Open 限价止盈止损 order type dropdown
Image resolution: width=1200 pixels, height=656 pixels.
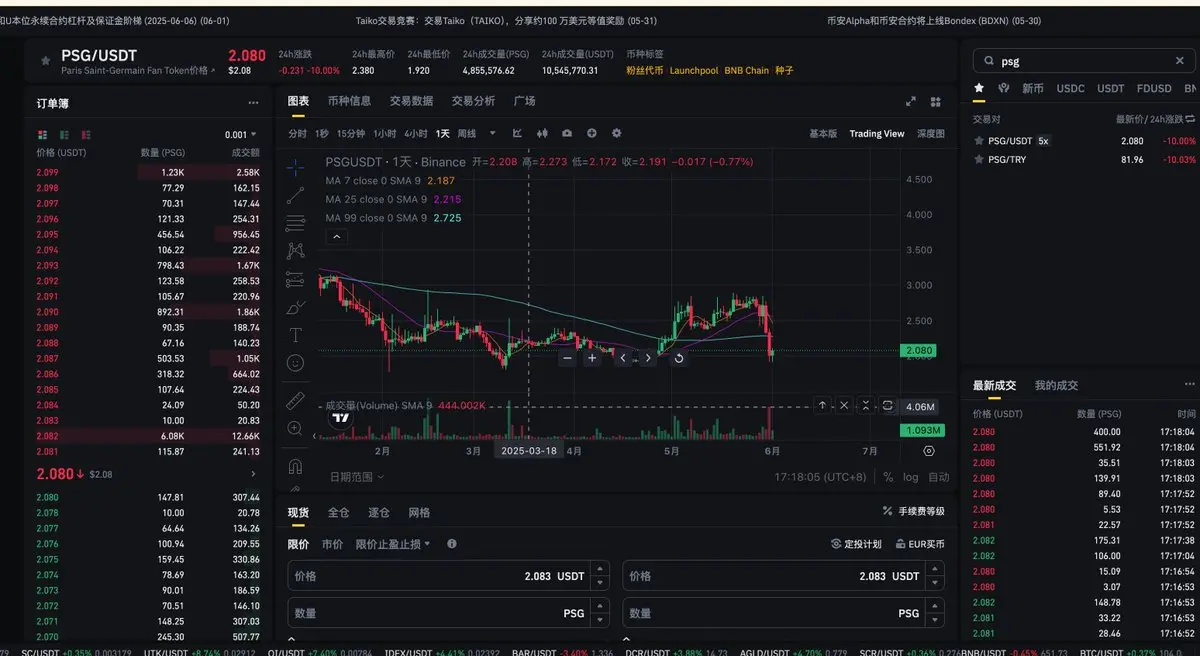click(x=393, y=544)
